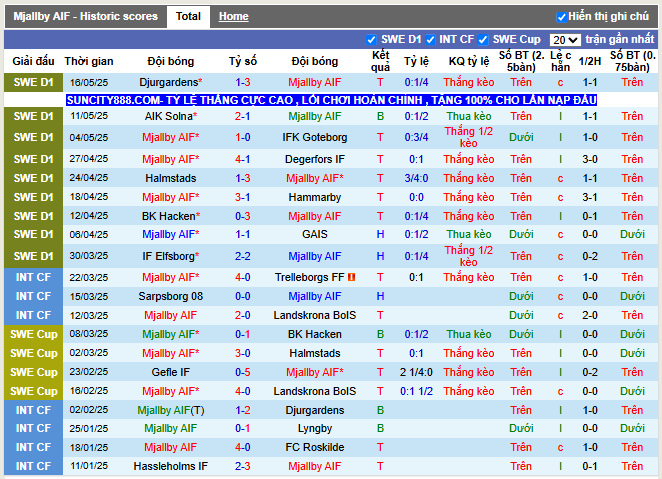Open Djurgardens team in 16/05/25 row

click(171, 82)
